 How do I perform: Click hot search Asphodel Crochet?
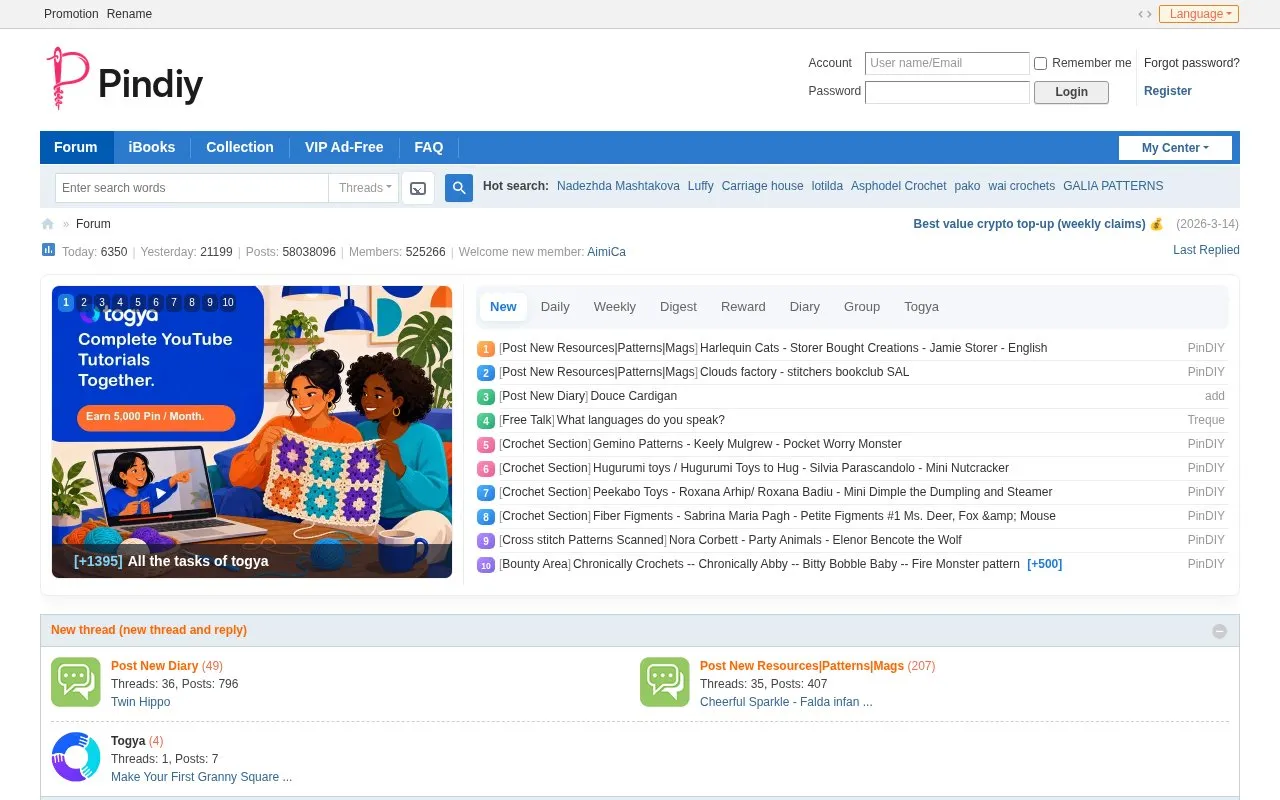pyautogui.click(x=899, y=186)
